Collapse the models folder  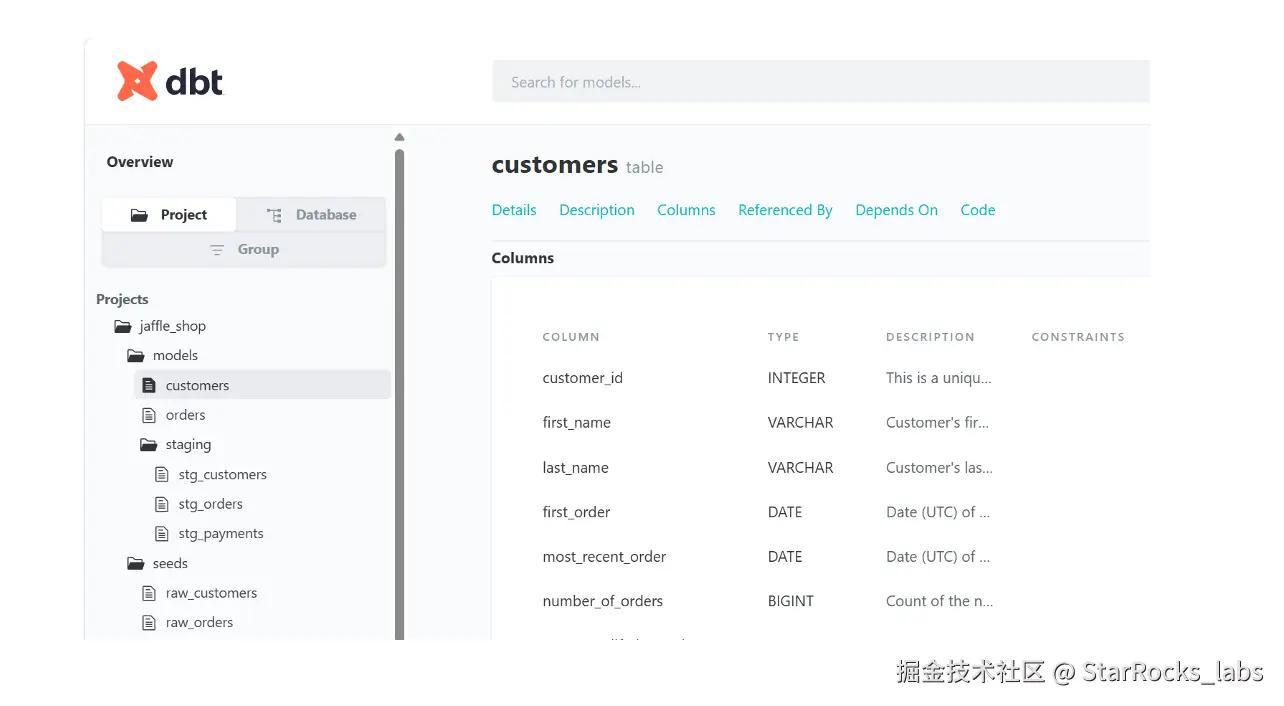click(x=136, y=356)
